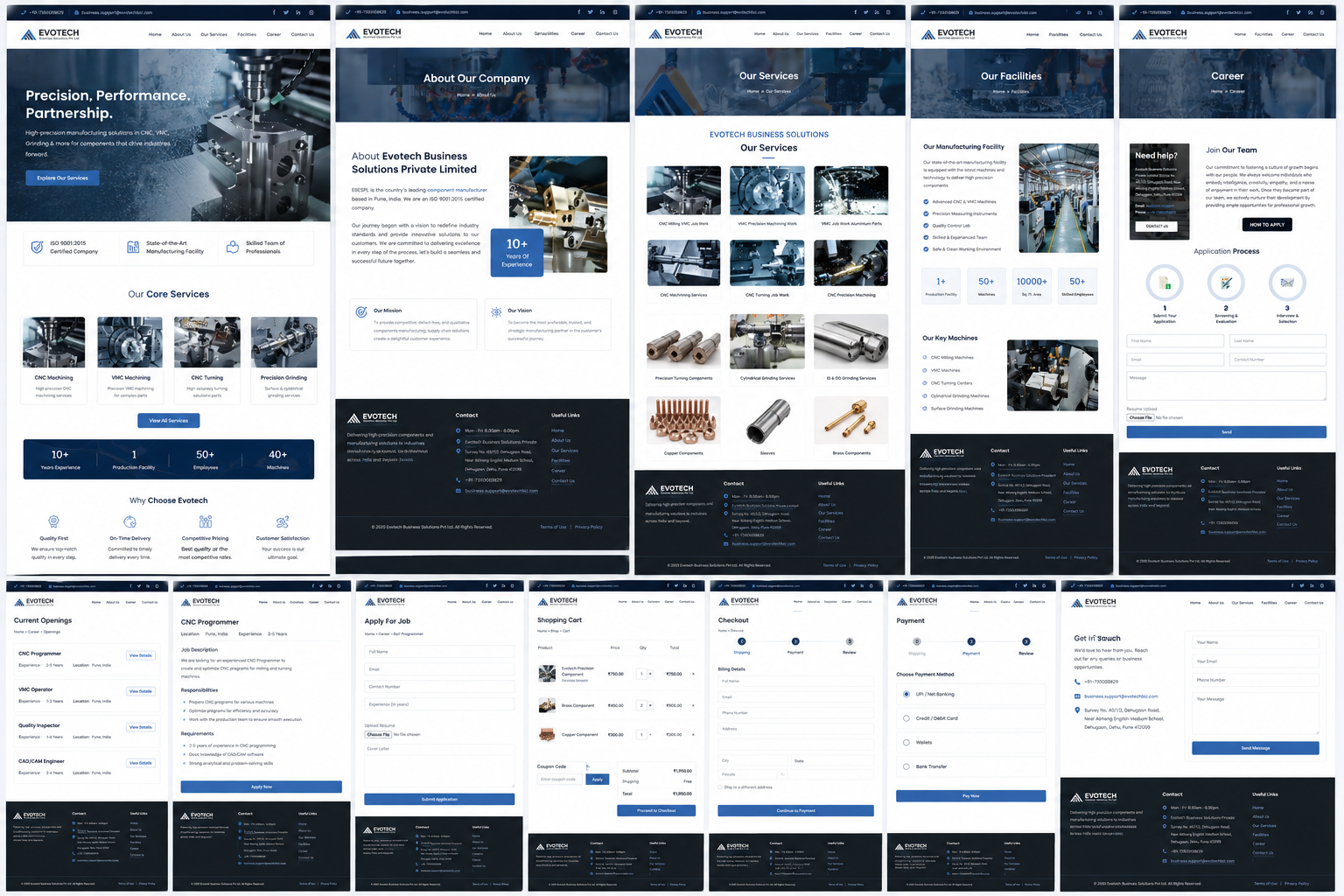Image resolution: width=1344 pixels, height=896 pixels.
Task: Click the Evotech logo in the About page footer
Action: pyautogui.click(x=373, y=418)
